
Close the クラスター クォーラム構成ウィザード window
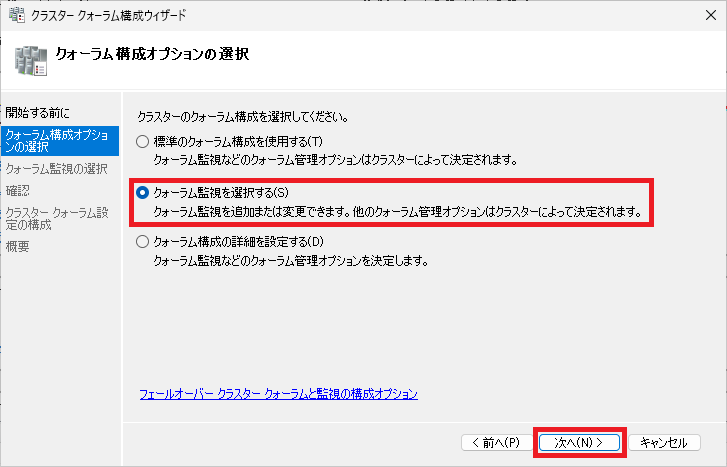(711, 15)
